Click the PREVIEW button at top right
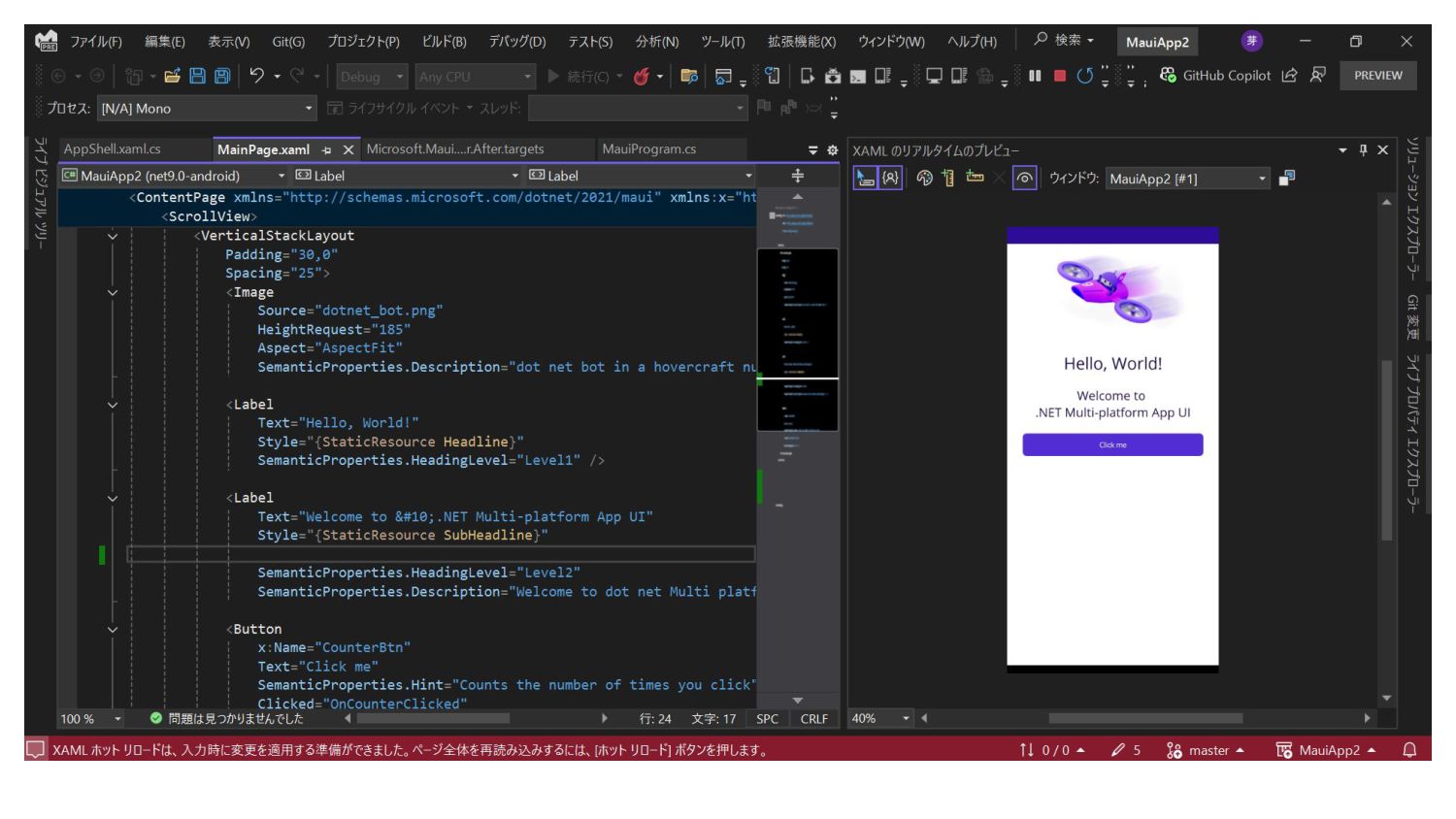Viewport: 1456px width, 819px height. click(1377, 76)
